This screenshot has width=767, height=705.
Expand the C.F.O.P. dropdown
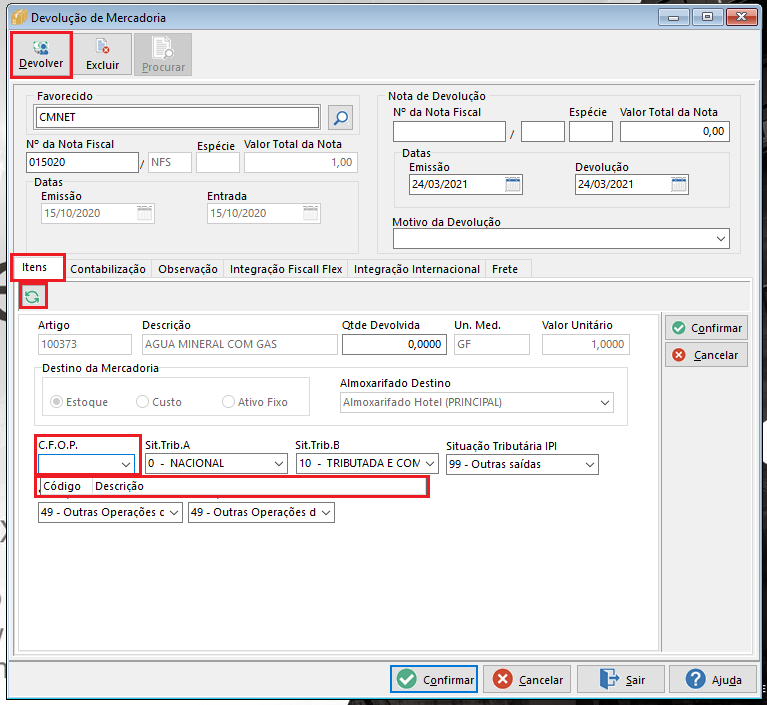coord(126,464)
